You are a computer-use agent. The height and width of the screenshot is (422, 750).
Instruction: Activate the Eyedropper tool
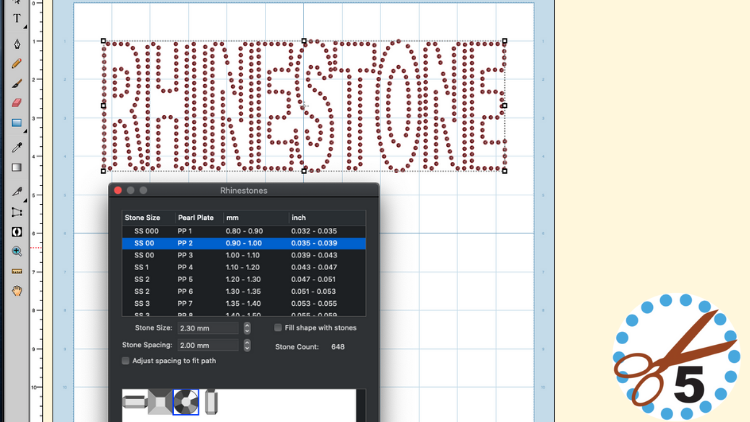[x=17, y=148]
